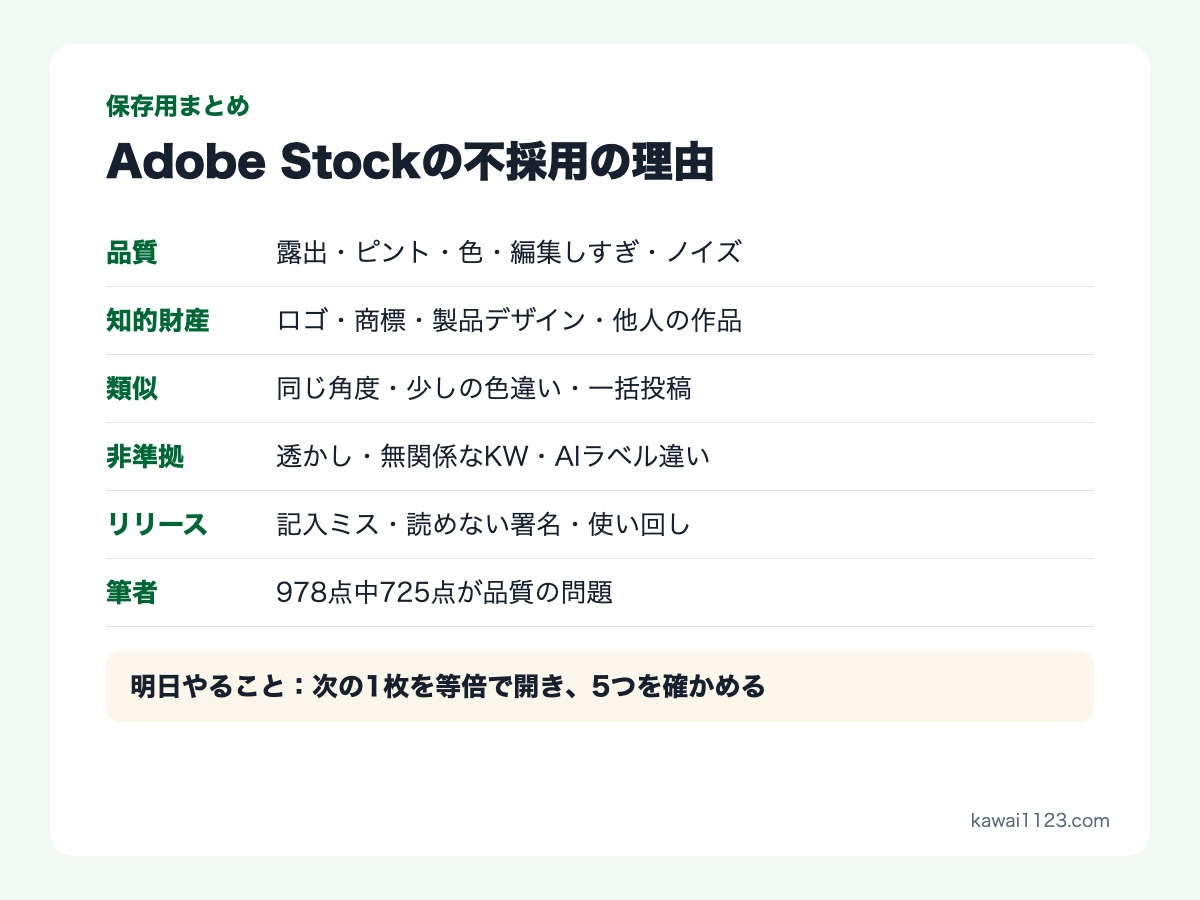Click the text 露出・ピント・色・編集しすぎ・ノイズ
Screen dimensions: 1200x900
point(509,253)
